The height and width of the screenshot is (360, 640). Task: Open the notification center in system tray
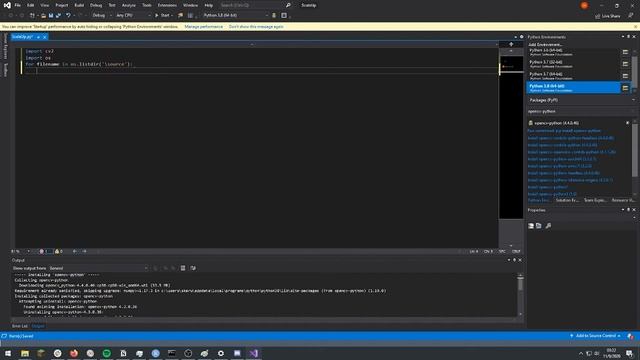629,353
